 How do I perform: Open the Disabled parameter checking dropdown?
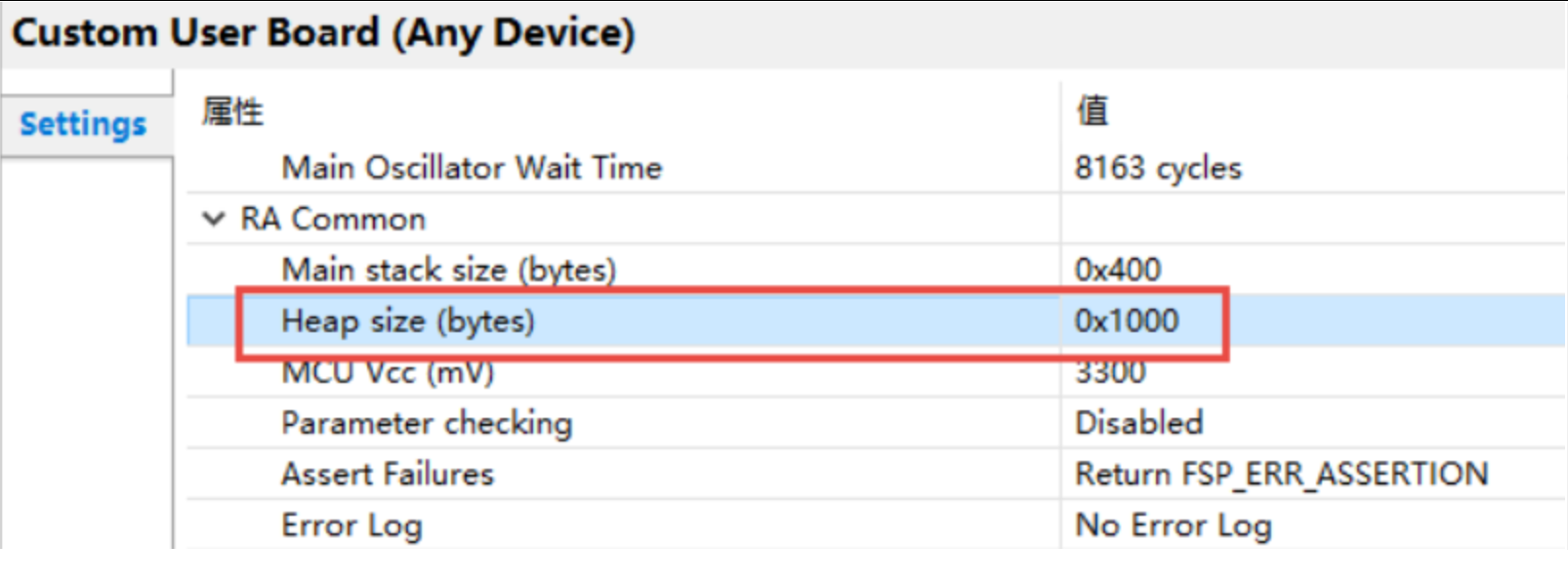[x=1138, y=423]
